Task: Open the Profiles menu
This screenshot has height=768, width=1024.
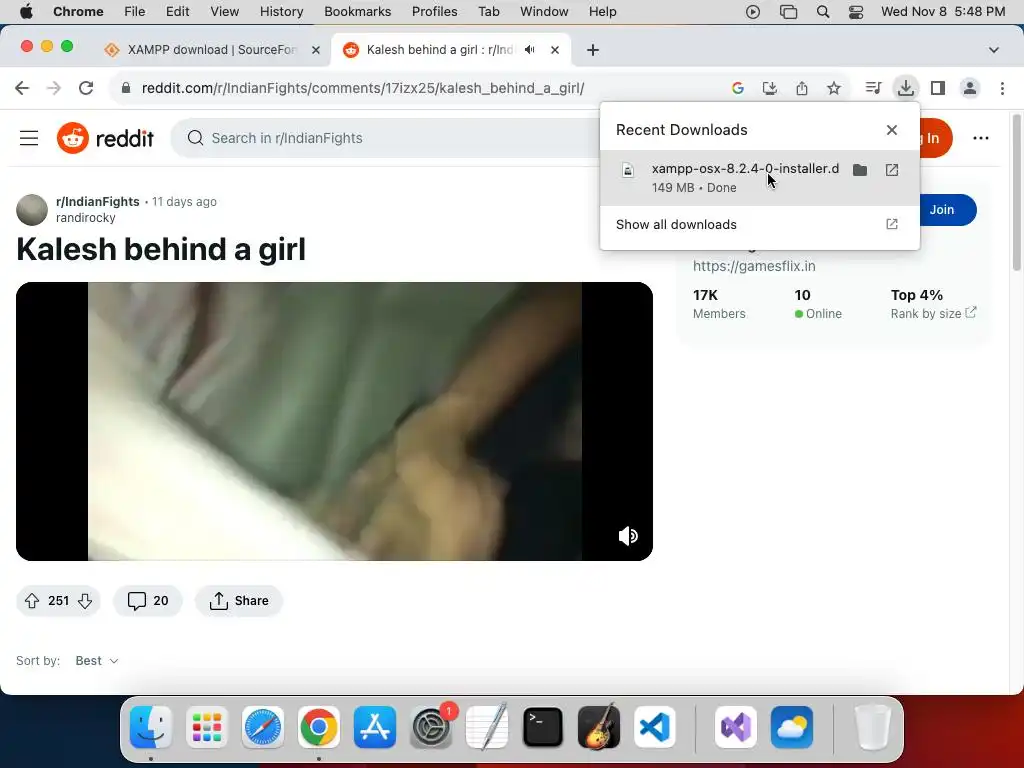Action: click(x=434, y=12)
